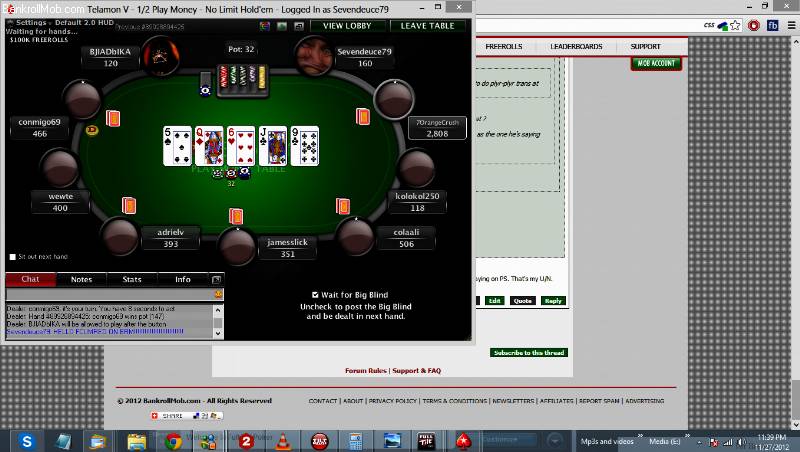Click the chat message input field

coord(109,294)
